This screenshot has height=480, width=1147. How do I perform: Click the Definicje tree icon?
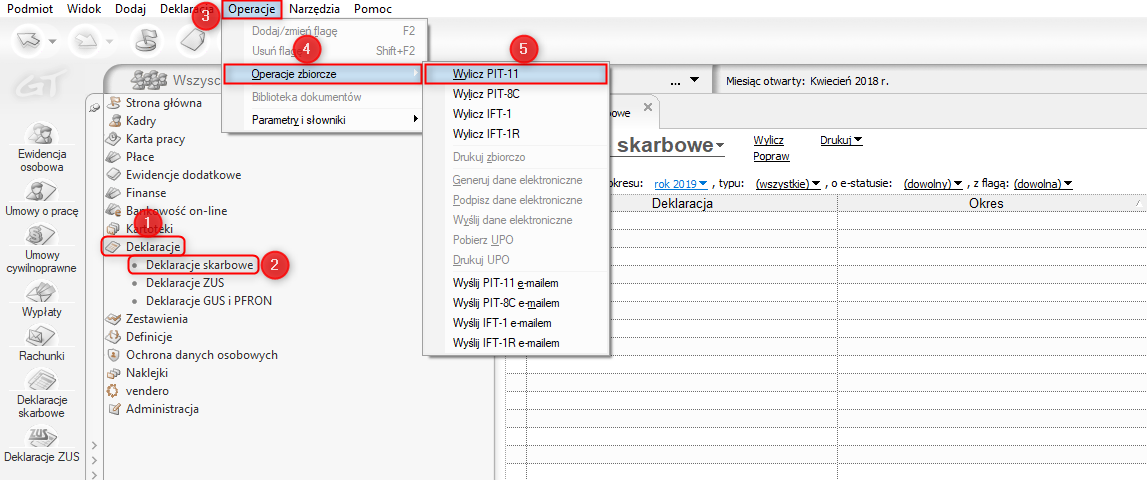(113, 337)
